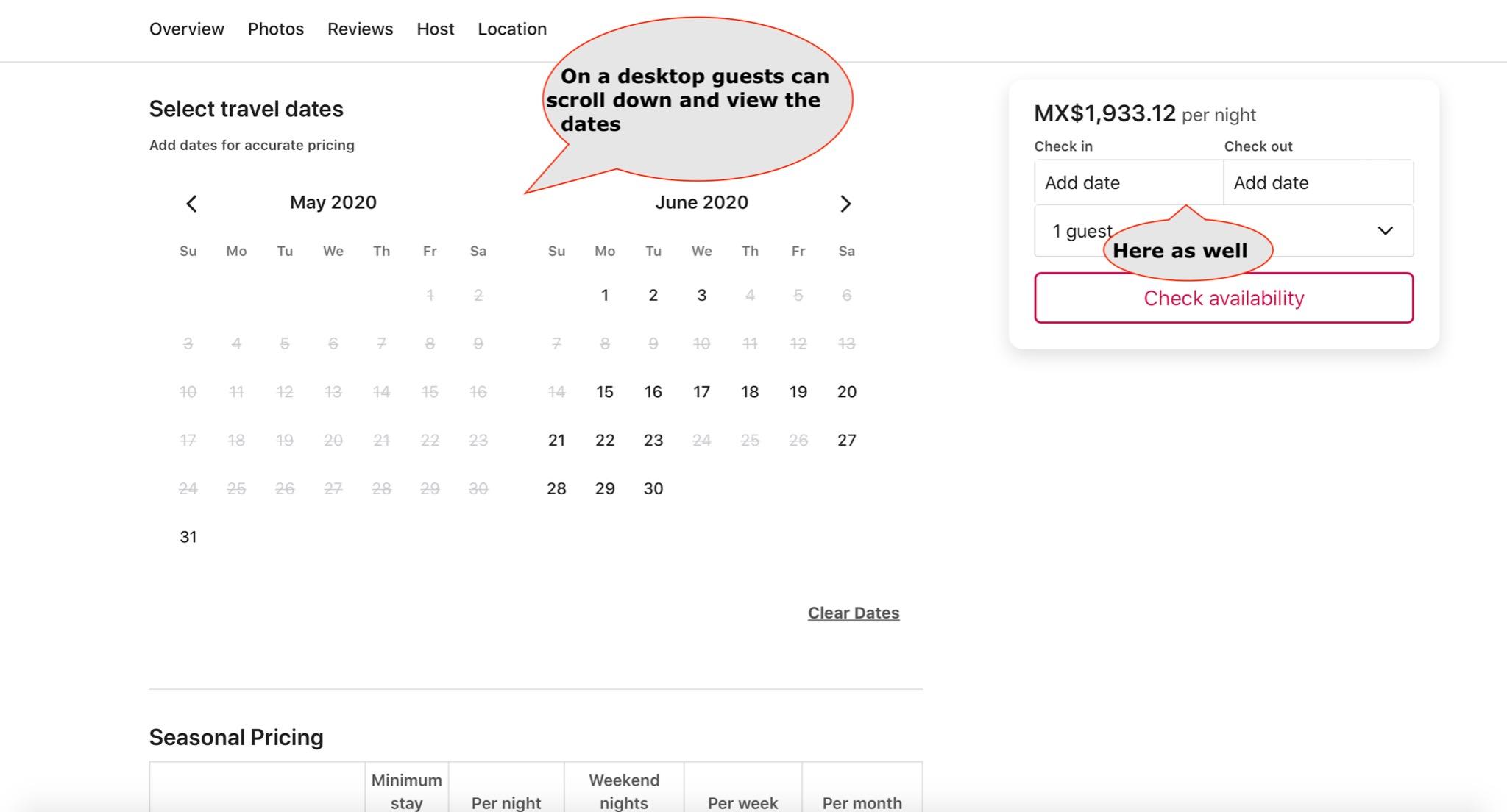Choose June 20 as a date

click(x=846, y=392)
